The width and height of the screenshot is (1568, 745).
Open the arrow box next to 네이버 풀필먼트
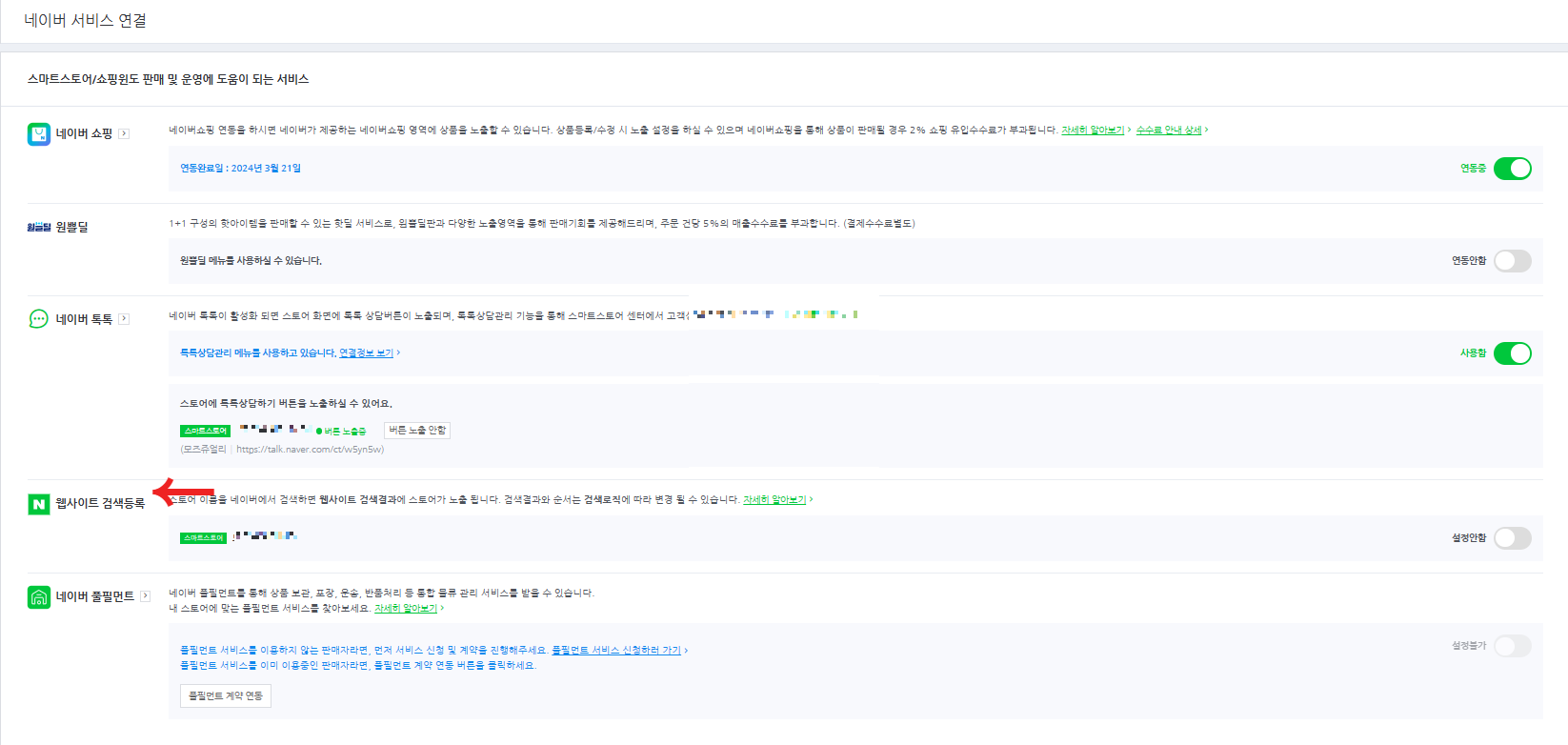click(x=146, y=596)
